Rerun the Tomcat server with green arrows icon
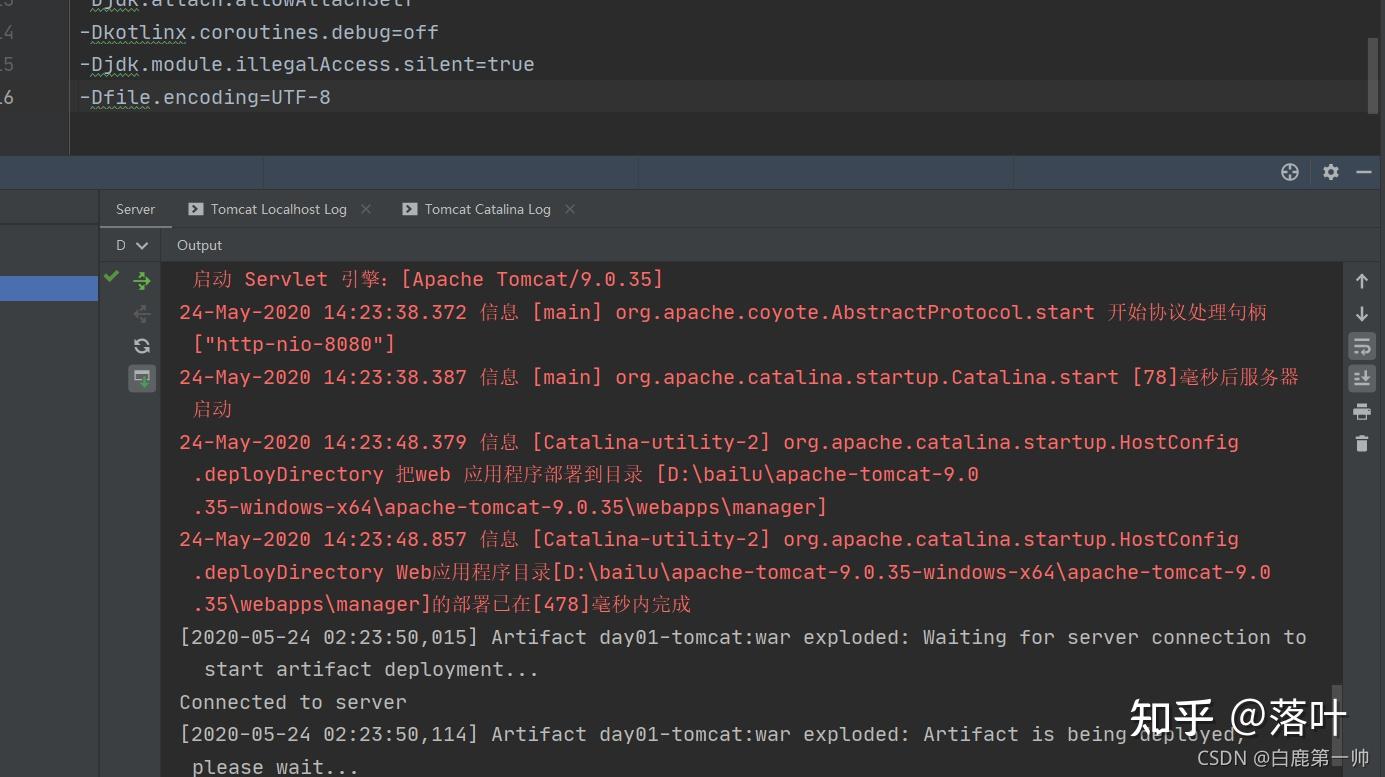Screen dimensions: 1385x777 [141, 280]
